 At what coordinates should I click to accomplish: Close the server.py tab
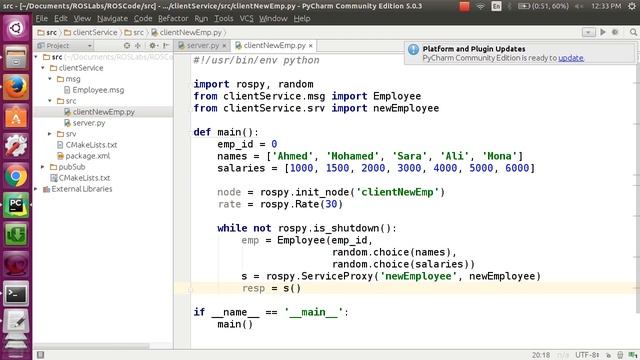click(224, 46)
